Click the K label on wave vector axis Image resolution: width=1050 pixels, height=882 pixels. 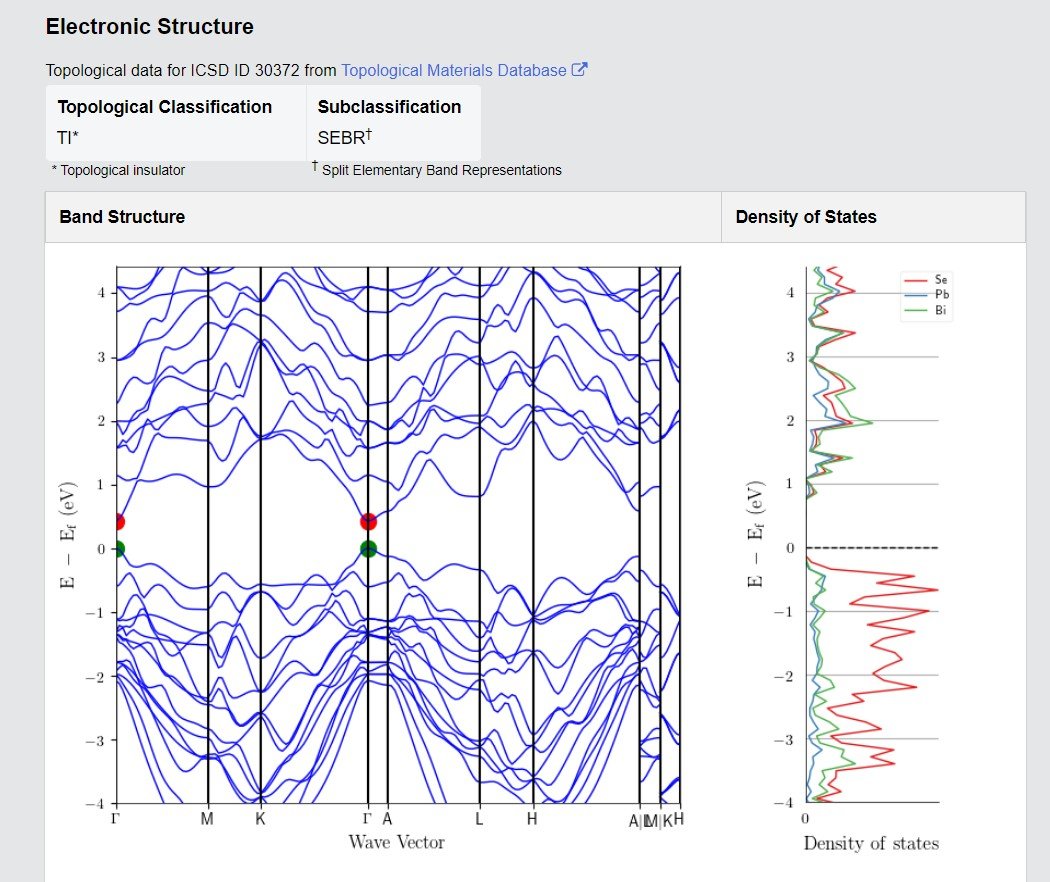tap(260, 818)
